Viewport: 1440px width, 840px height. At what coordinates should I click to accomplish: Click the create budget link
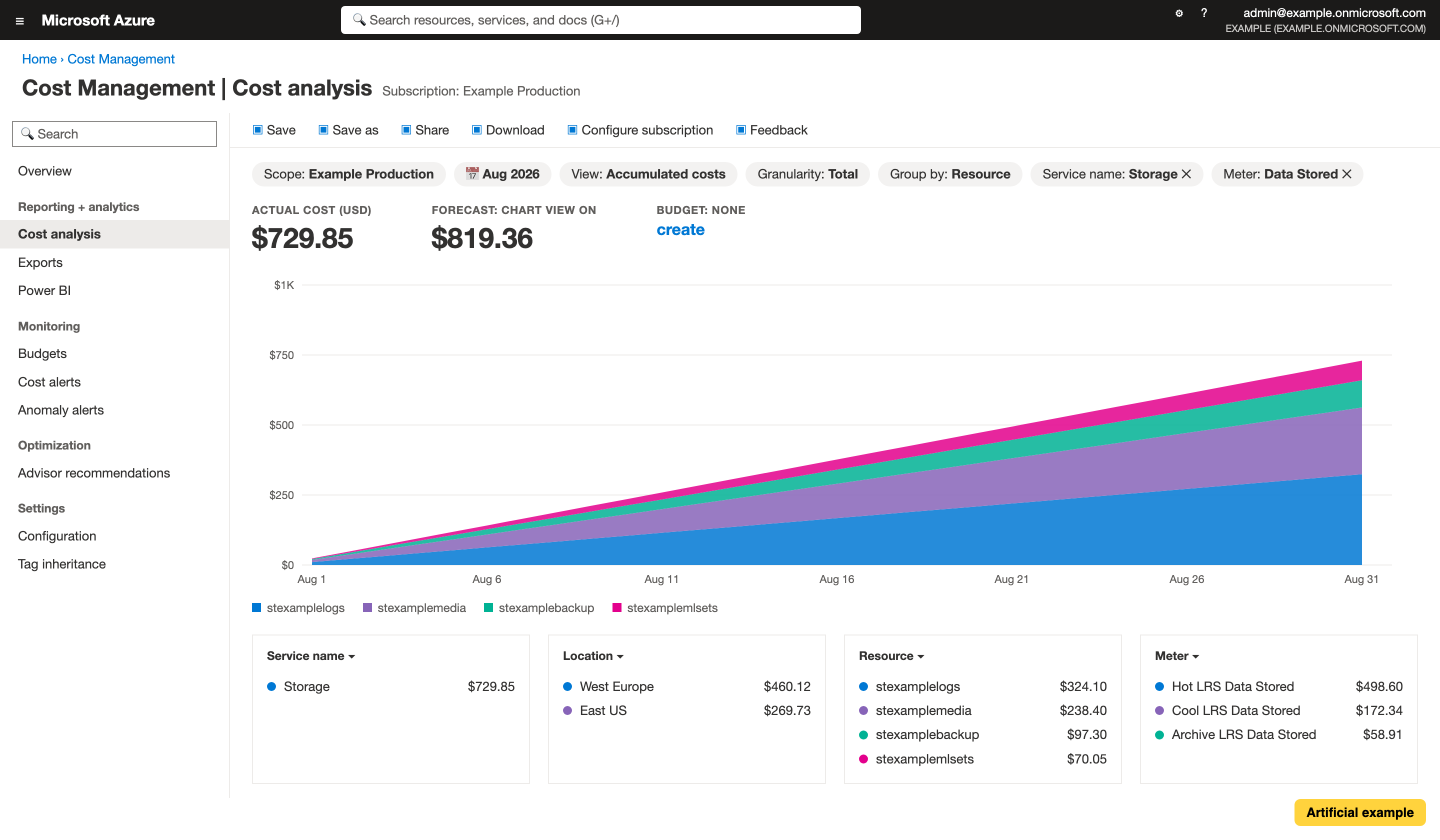click(680, 229)
